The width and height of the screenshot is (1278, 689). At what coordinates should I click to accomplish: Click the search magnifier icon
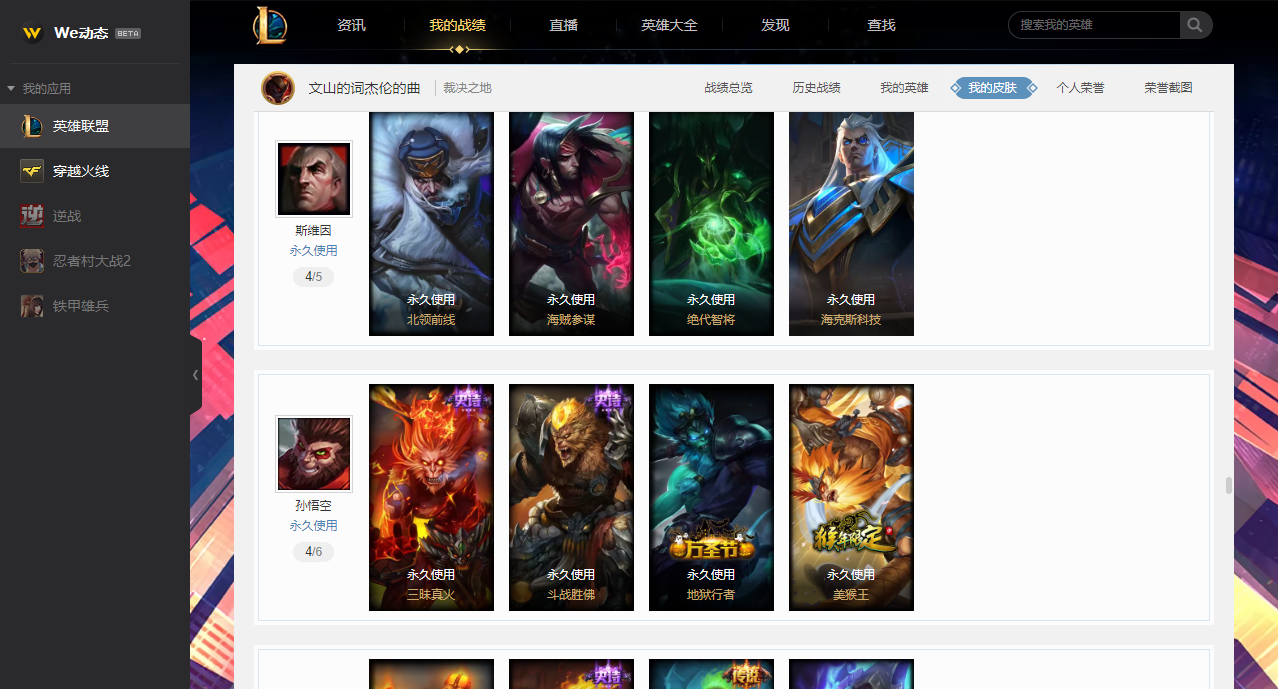(x=1196, y=25)
